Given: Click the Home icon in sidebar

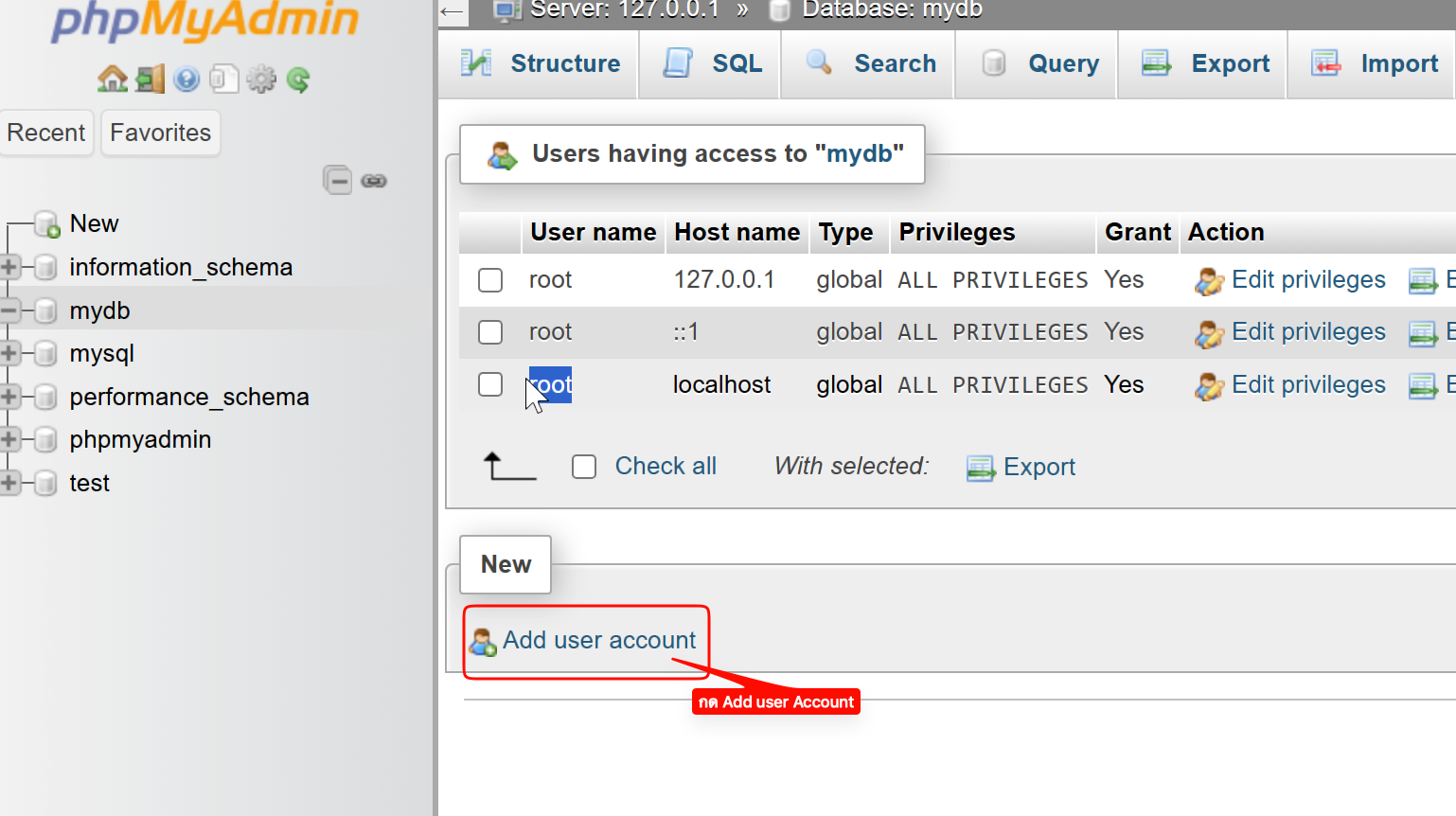Looking at the screenshot, I should pyautogui.click(x=113, y=80).
